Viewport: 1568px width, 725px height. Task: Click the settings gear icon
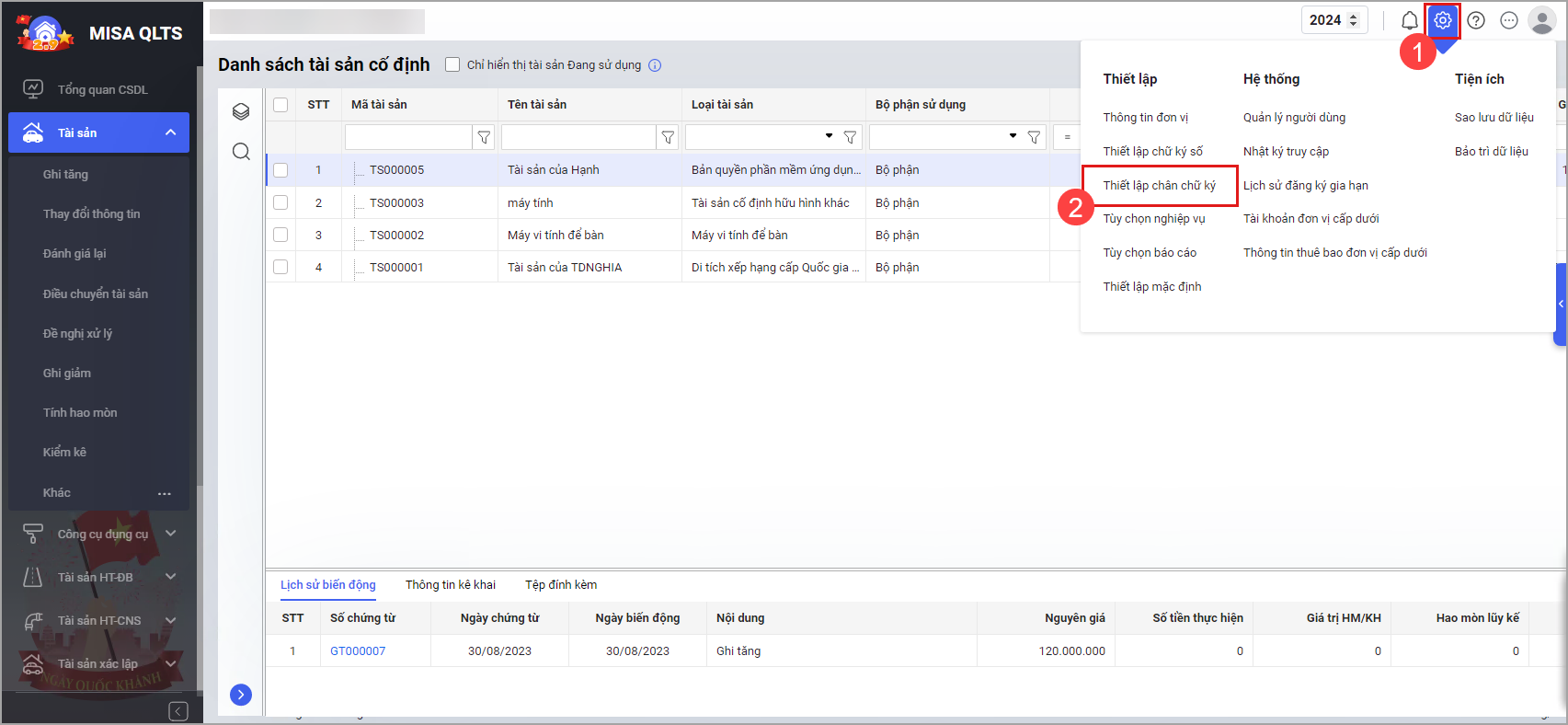point(1442,20)
